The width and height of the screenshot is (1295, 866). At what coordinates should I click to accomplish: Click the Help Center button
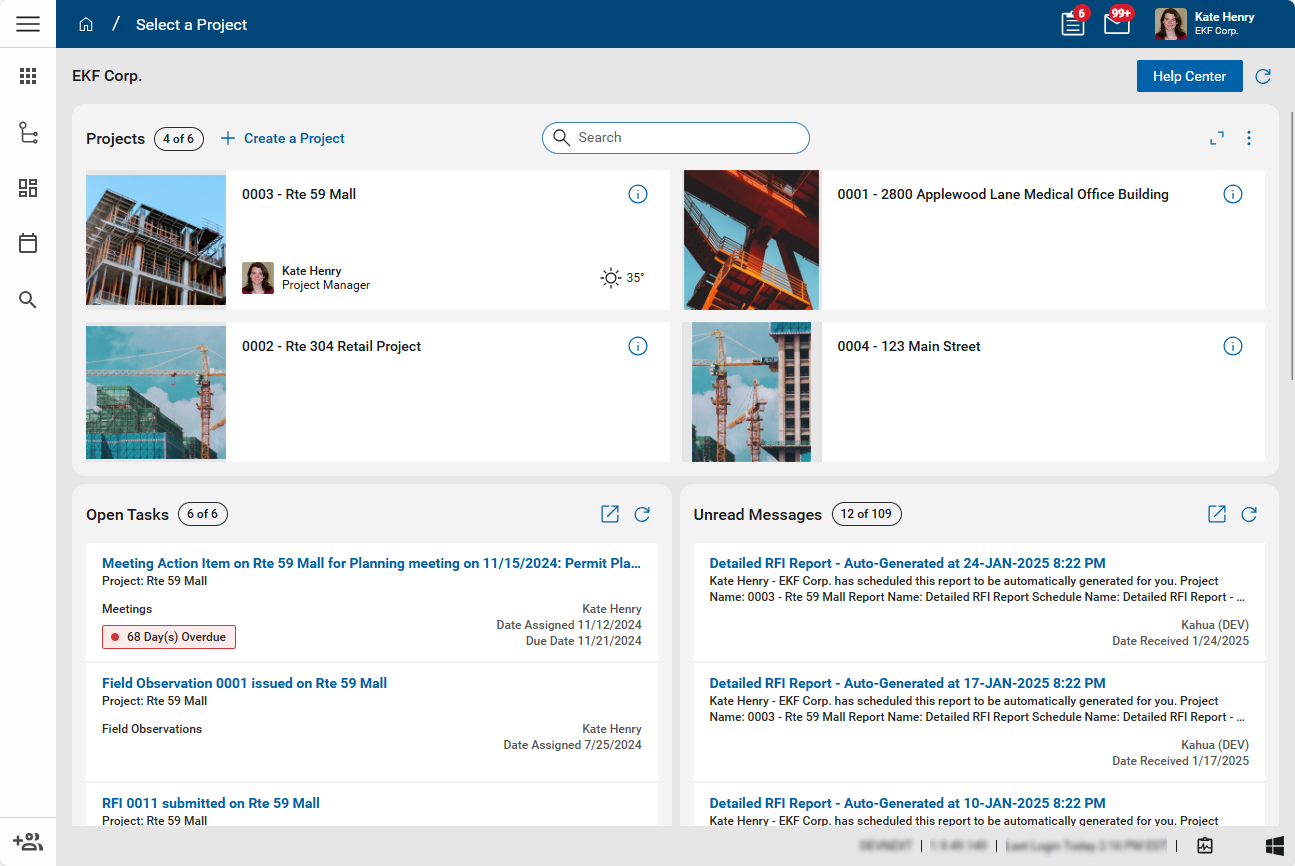click(1189, 76)
